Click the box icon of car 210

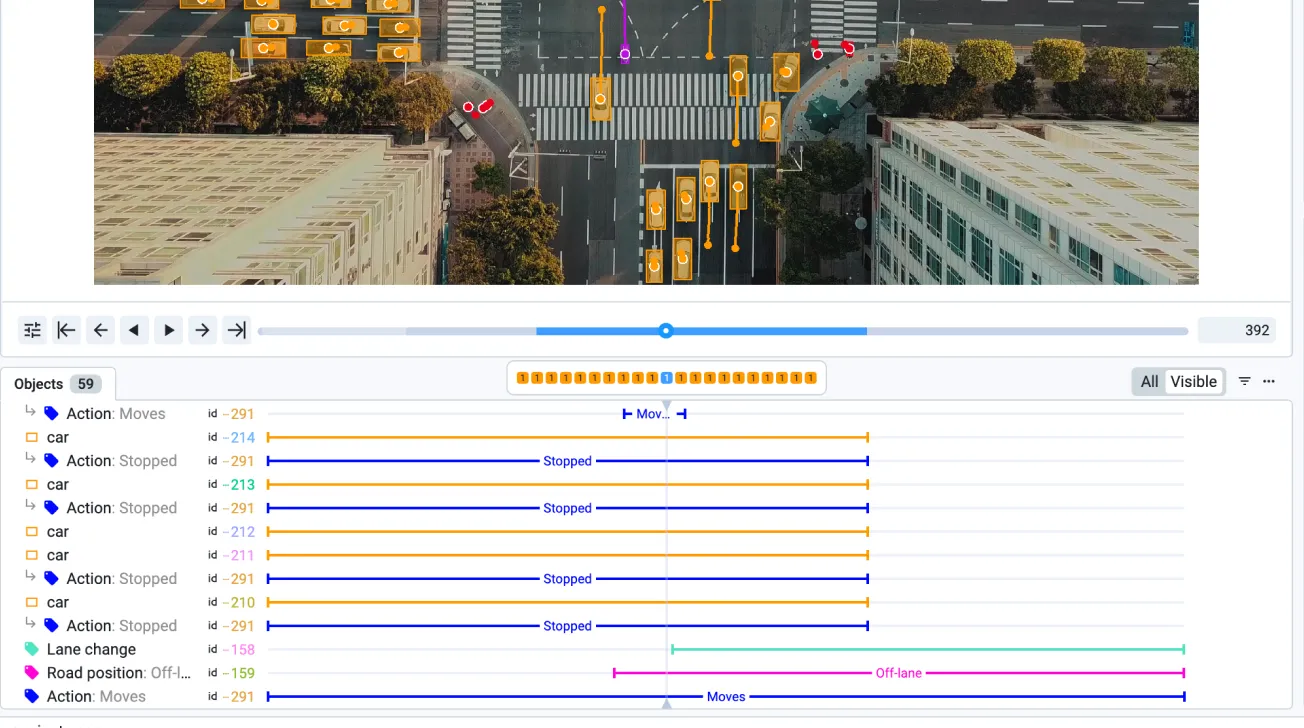[31, 602]
